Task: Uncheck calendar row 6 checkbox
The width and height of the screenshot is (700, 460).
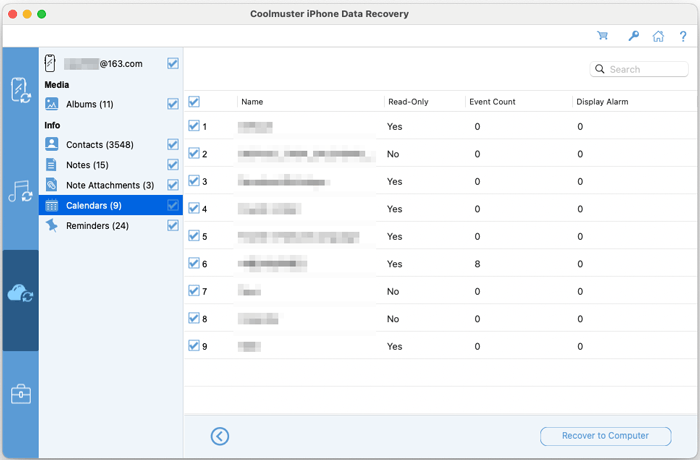Action: (194, 264)
